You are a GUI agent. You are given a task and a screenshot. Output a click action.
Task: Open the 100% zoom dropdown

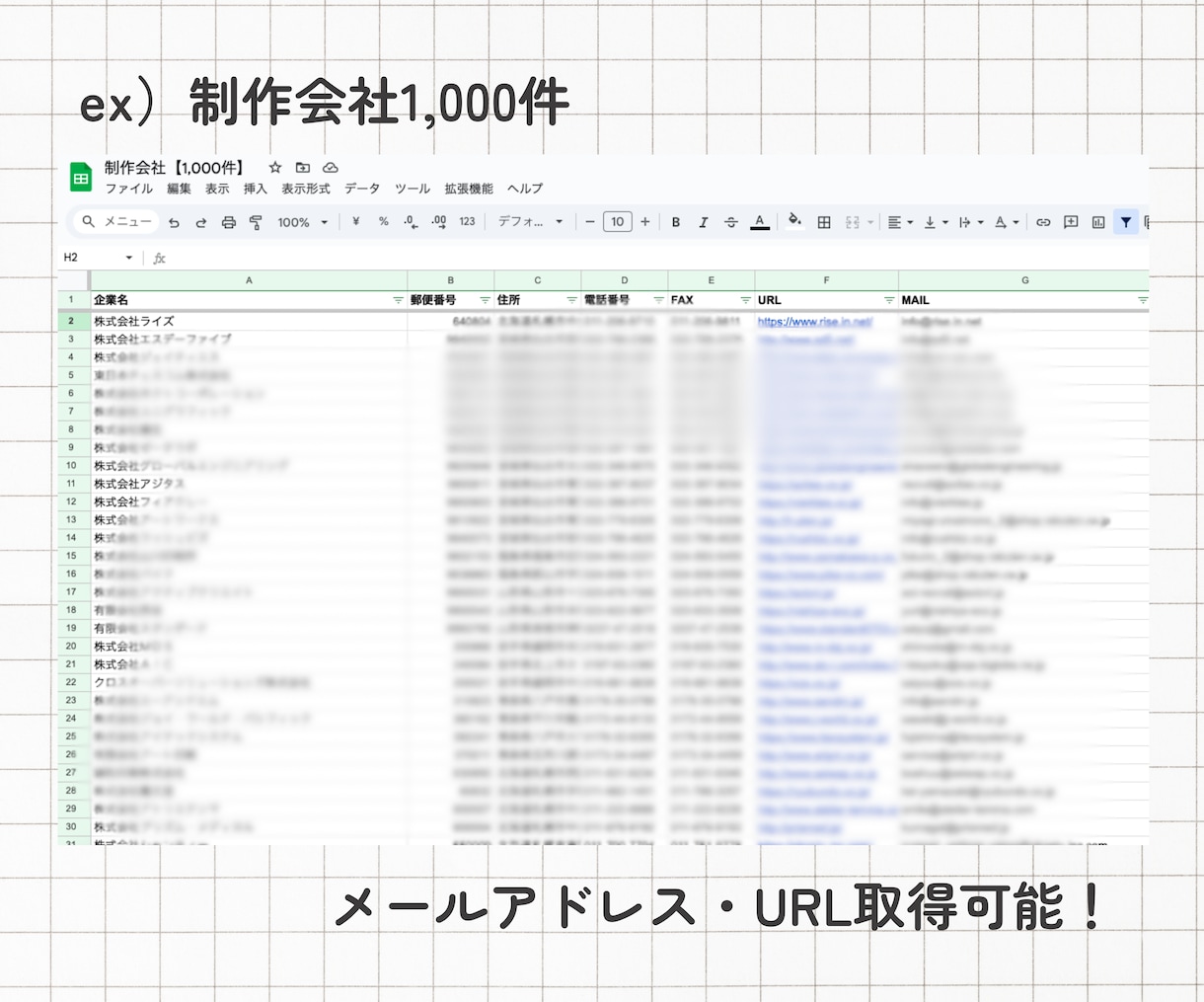click(302, 222)
